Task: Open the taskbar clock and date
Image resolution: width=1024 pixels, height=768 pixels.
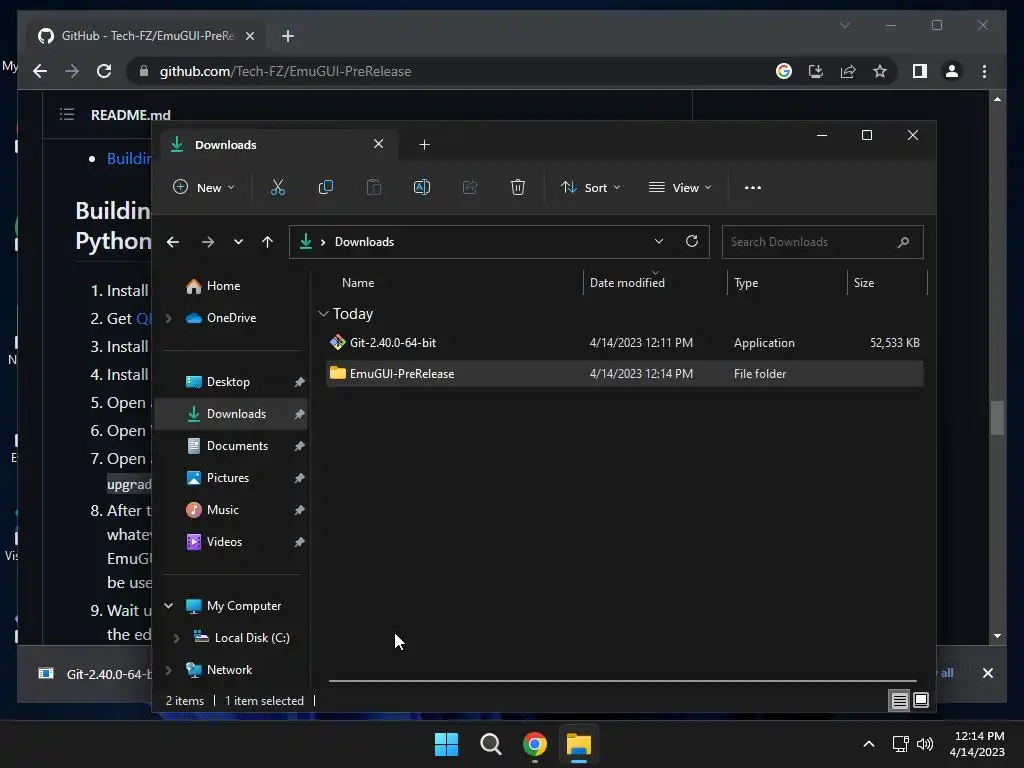Action: [x=977, y=744]
